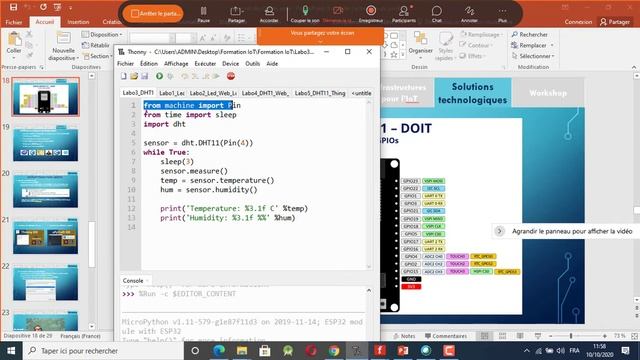Click taskbar search field Taper ici pour rechercher
Image resolution: width=640 pixels, height=360 pixels.
coord(104,351)
